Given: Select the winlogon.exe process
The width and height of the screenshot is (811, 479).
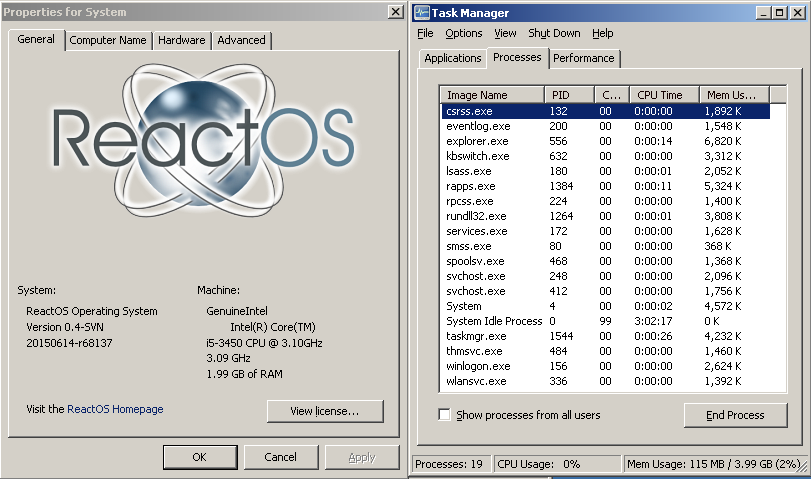Looking at the screenshot, I should tap(606, 366).
